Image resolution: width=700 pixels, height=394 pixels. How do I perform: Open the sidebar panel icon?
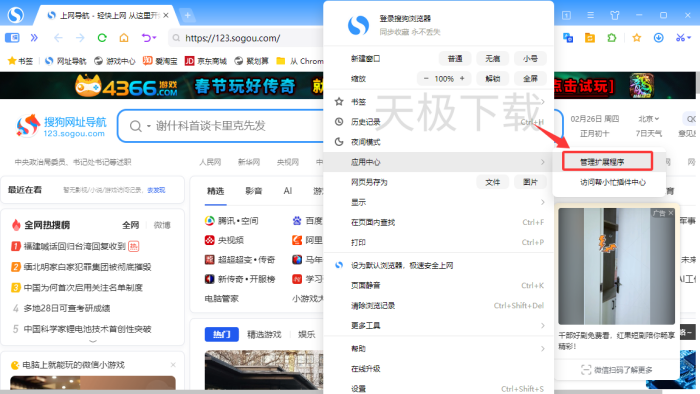(12, 37)
